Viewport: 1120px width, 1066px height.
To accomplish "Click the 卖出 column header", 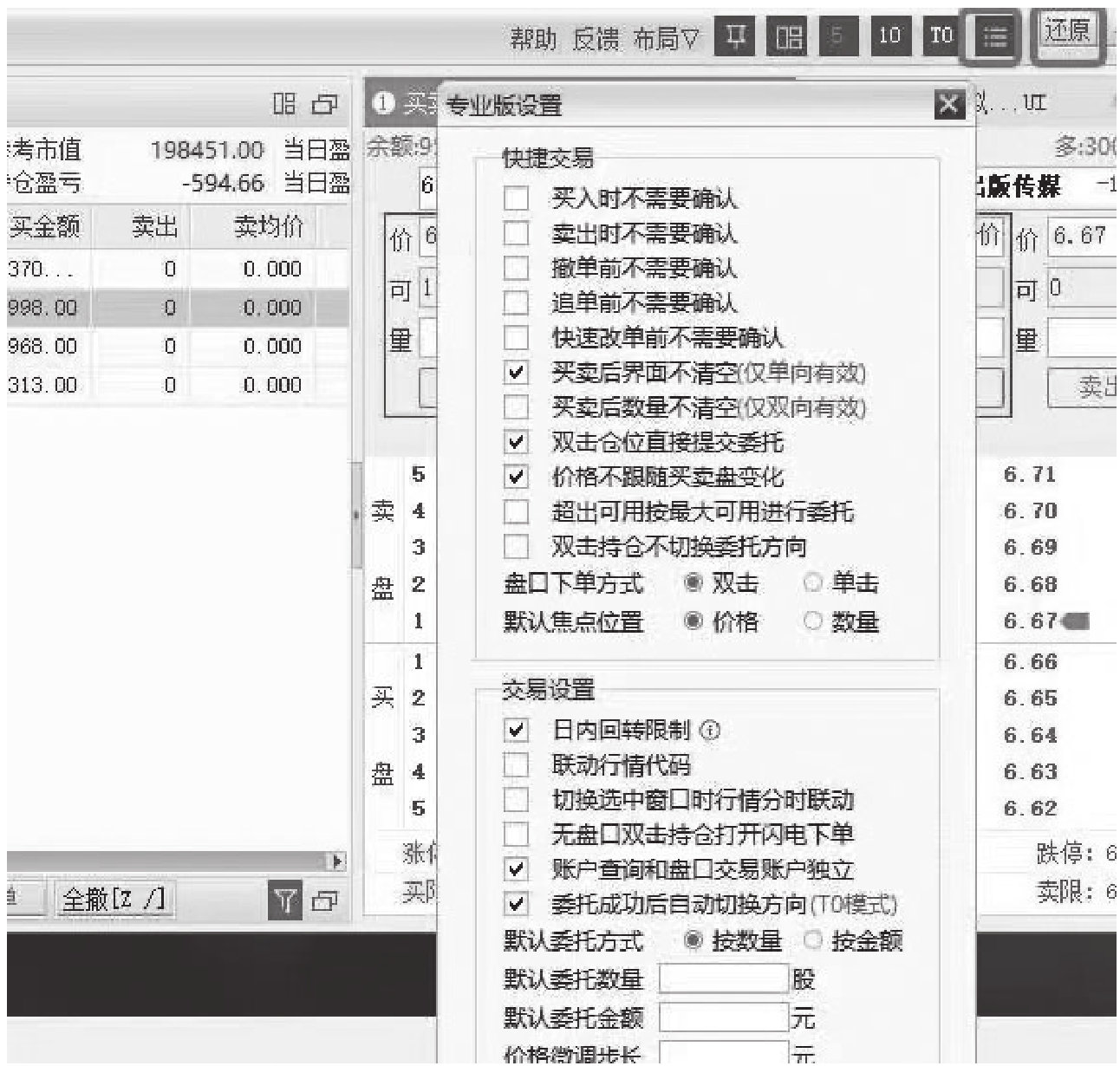I will (x=154, y=226).
